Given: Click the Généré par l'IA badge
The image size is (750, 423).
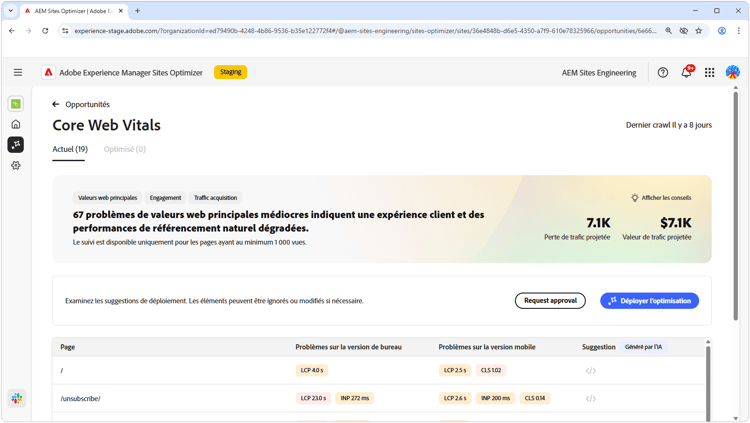Looking at the screenshot, I should coord(643,347).
